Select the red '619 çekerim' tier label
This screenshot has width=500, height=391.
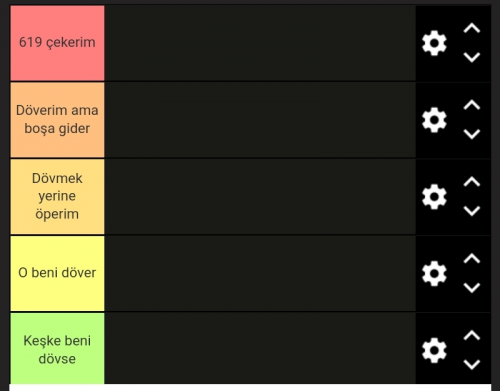(x=57, y=43)
